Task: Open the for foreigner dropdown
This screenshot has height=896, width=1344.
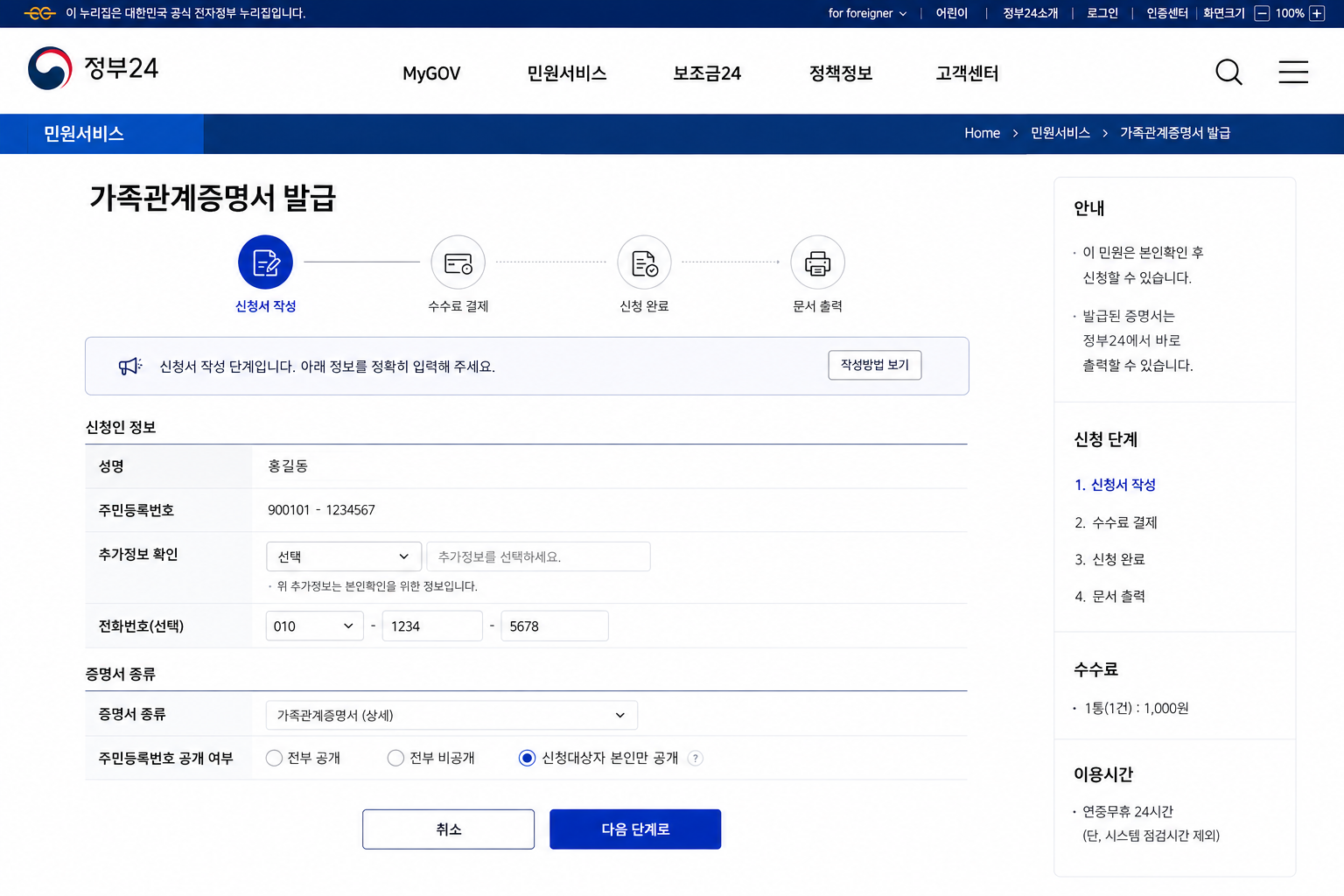Action: [867, 13]
